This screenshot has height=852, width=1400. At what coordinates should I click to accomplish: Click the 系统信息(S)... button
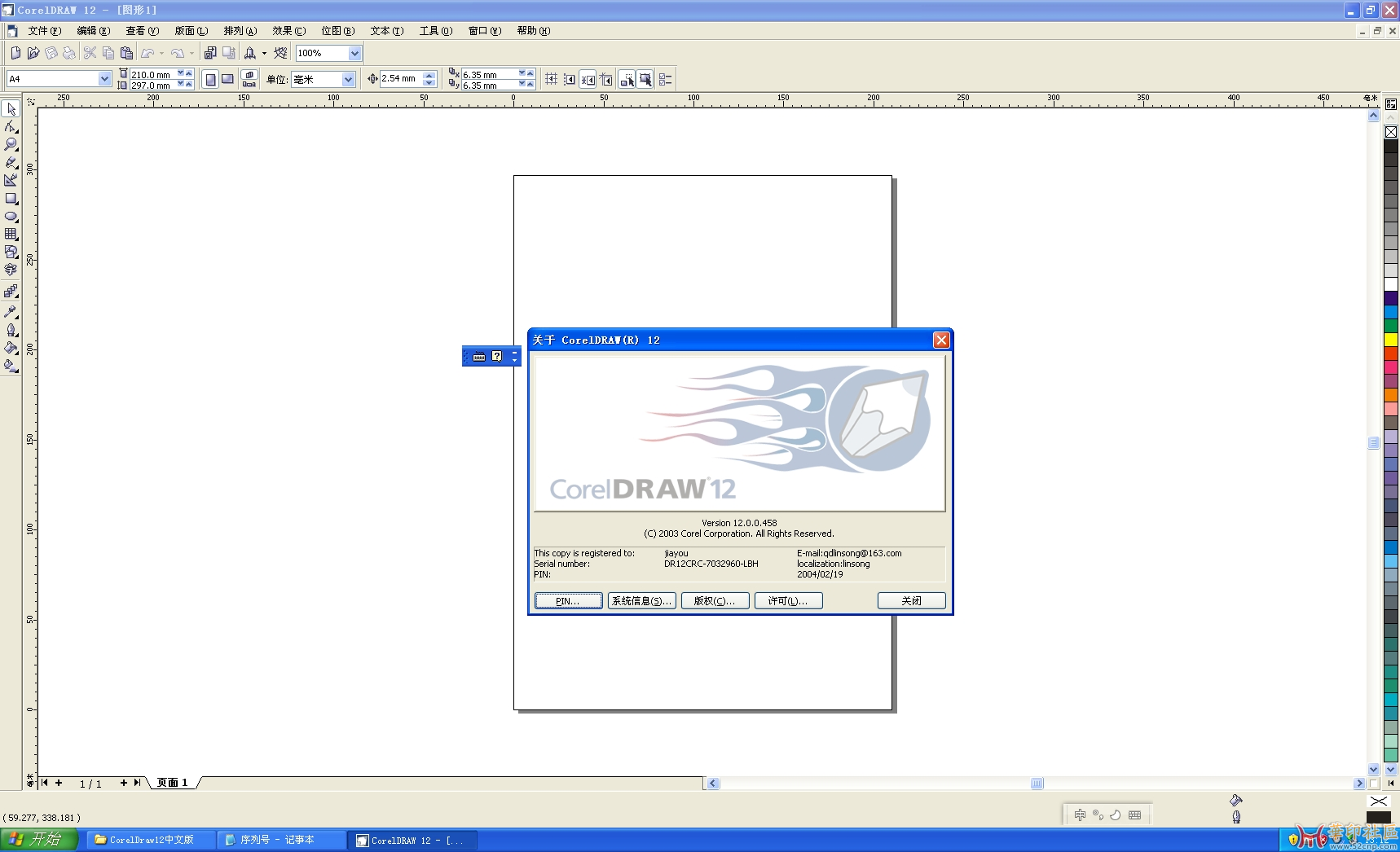coord(642,601)
